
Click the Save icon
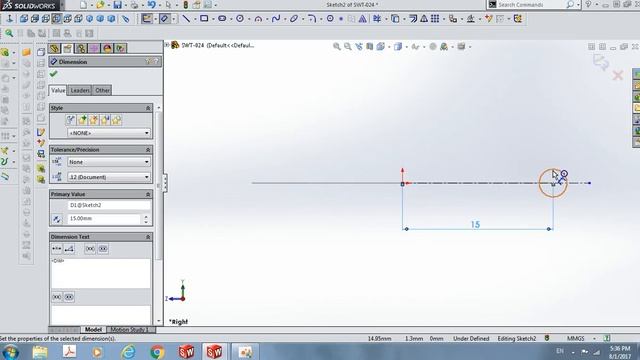click(x=117, y=5)
